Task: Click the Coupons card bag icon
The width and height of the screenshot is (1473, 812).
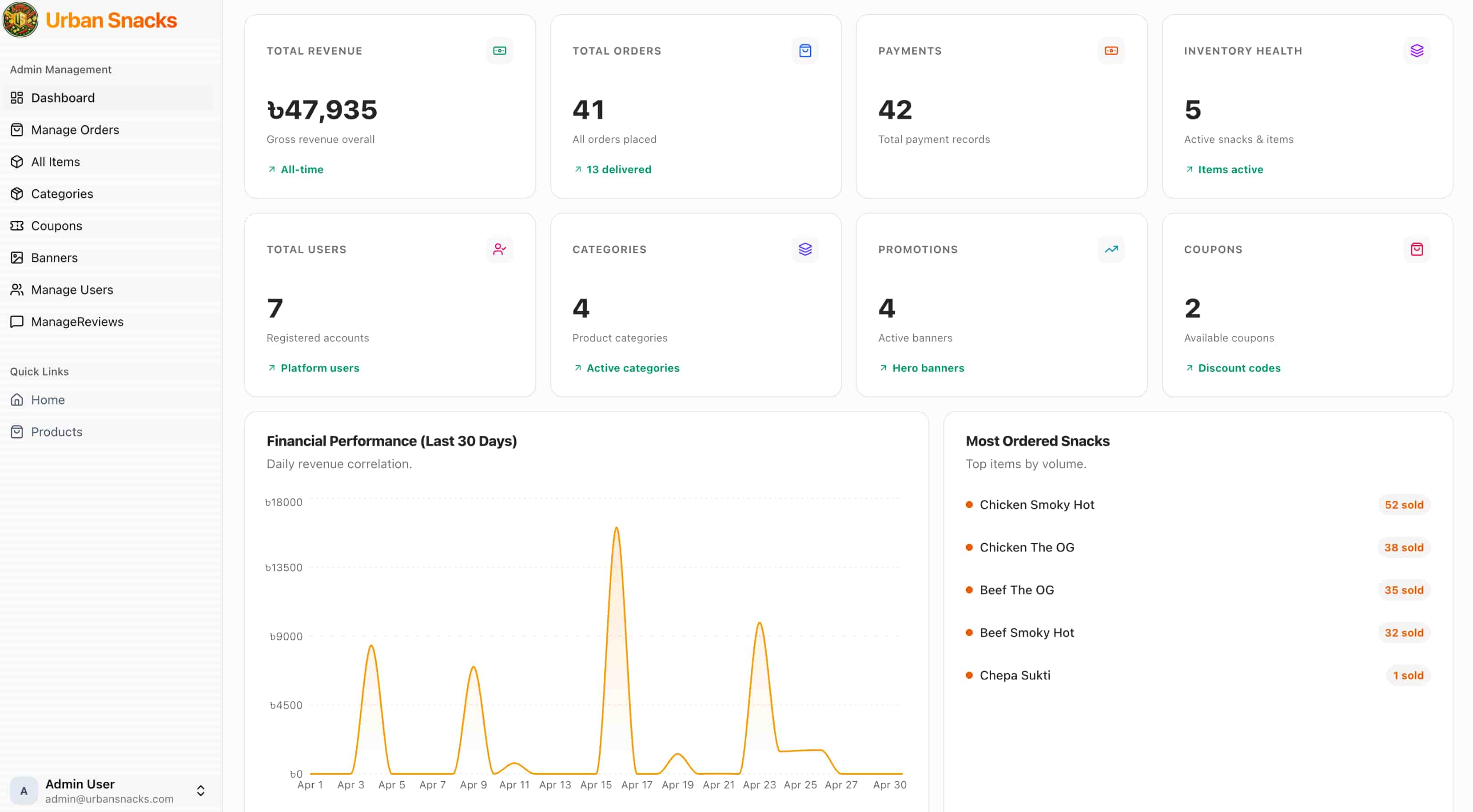Action: [x=1417, y=249]
